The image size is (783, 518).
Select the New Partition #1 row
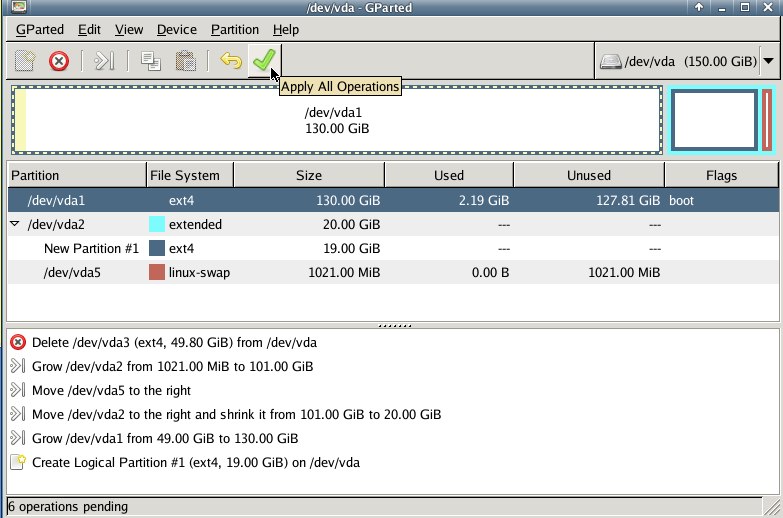click(x=393, y=248)
